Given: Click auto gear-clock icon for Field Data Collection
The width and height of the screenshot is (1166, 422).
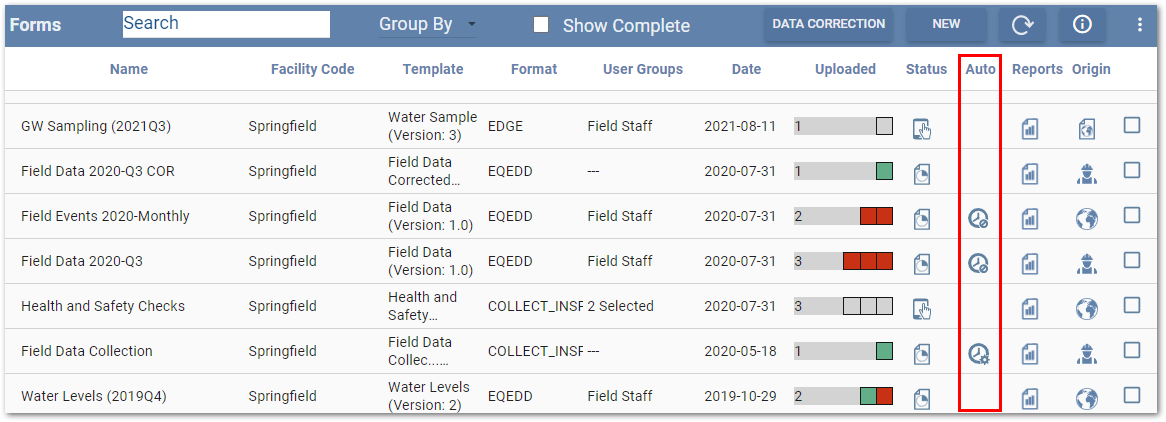Looking at the screenshot, I should (979, 354).
